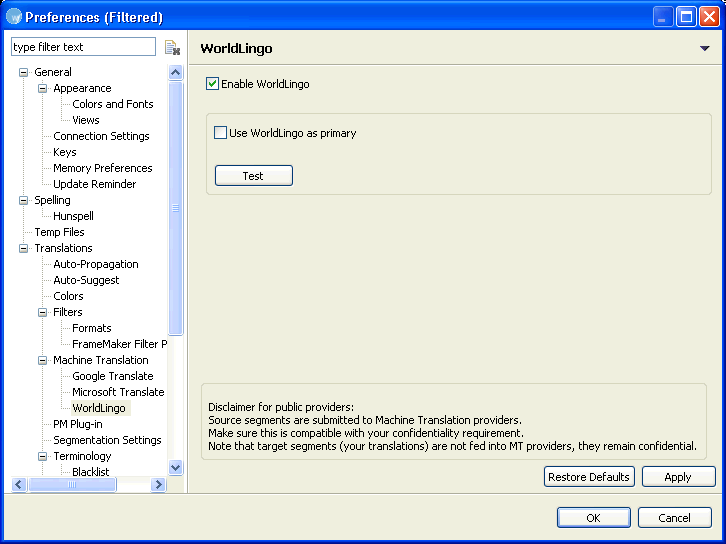Uncheck Enable WorldLingo checkbox
The height and width of the screenshot is (544, 726).
[x=212, y=84]
